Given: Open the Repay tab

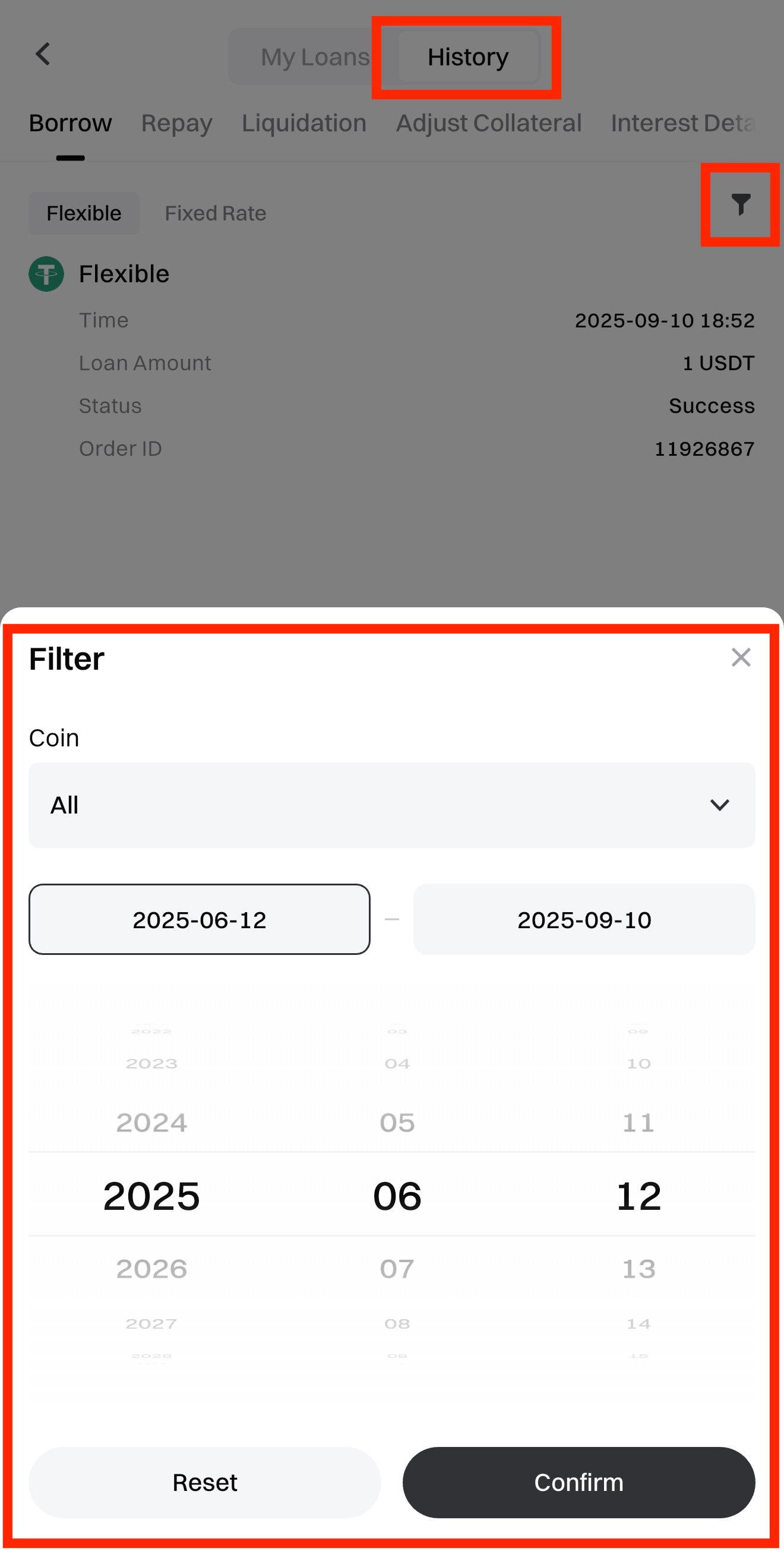Looking at the screenshot, I should (176, 124).
